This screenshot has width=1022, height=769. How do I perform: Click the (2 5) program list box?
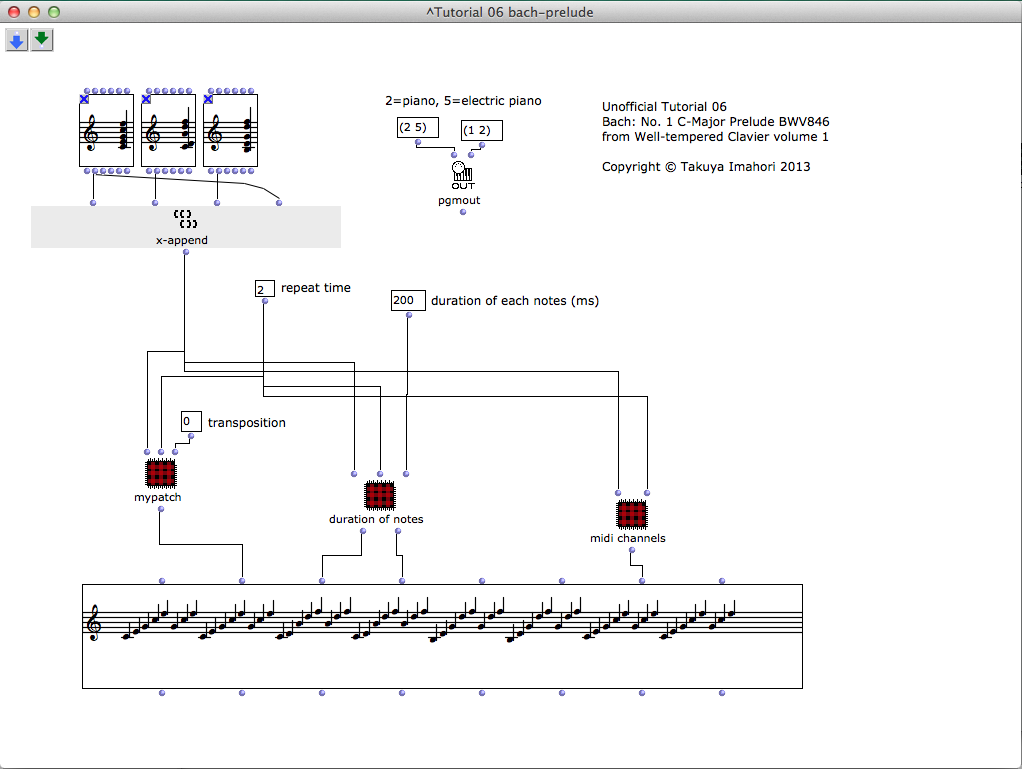[417, 128]
